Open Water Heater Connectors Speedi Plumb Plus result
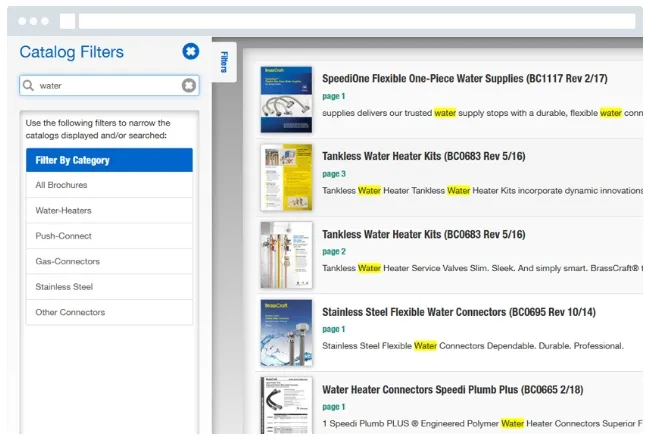Image resolution: width=652 pixels, height=441 pixels. tap(452, 390)
